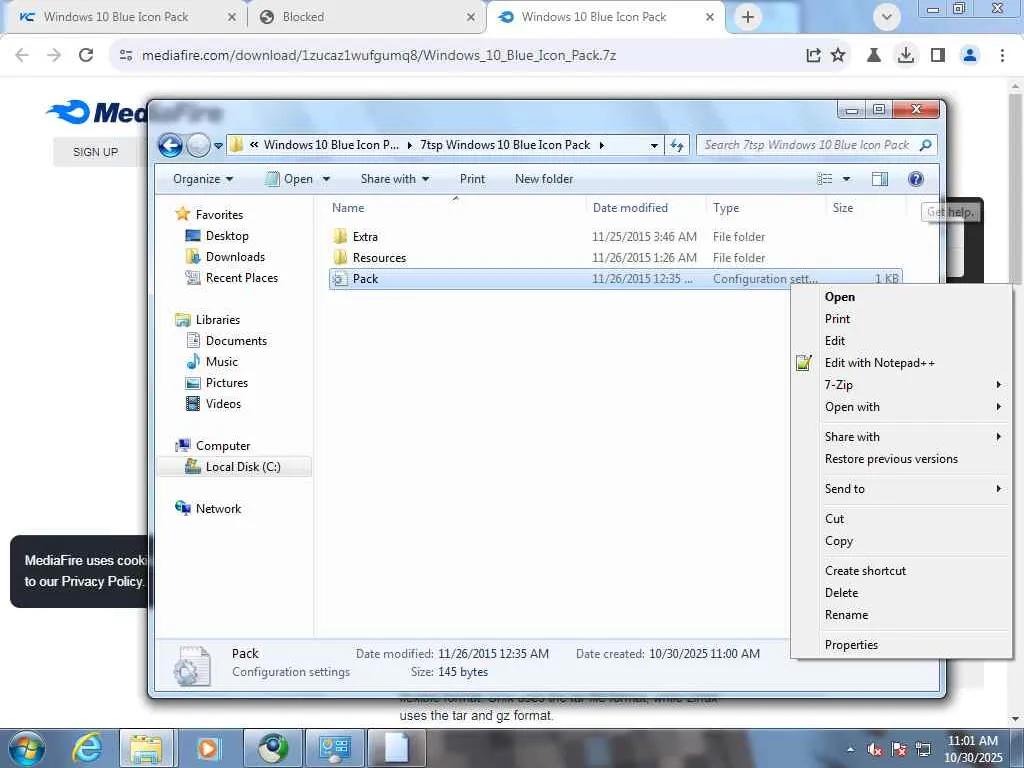Open the Share with toolbar dropdown
The image size is (1024, 768).
394,179
